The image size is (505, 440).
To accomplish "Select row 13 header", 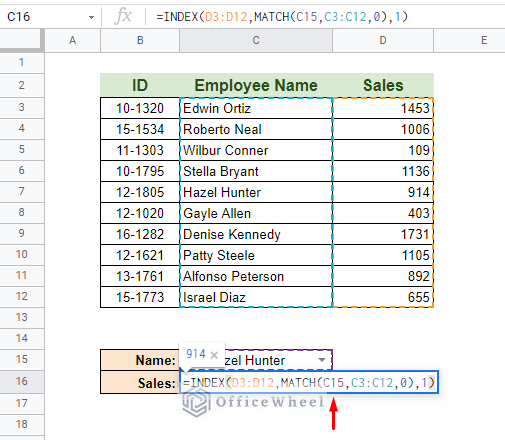I will click(22, 317).
